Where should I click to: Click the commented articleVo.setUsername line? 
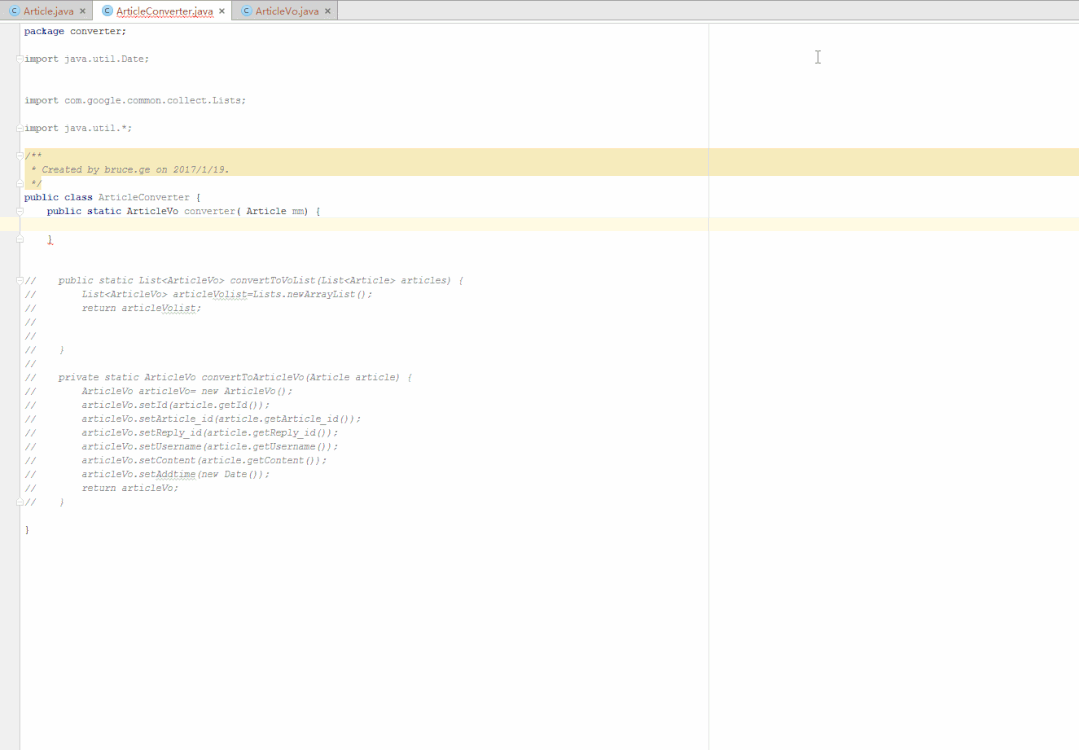pos(210,446)
